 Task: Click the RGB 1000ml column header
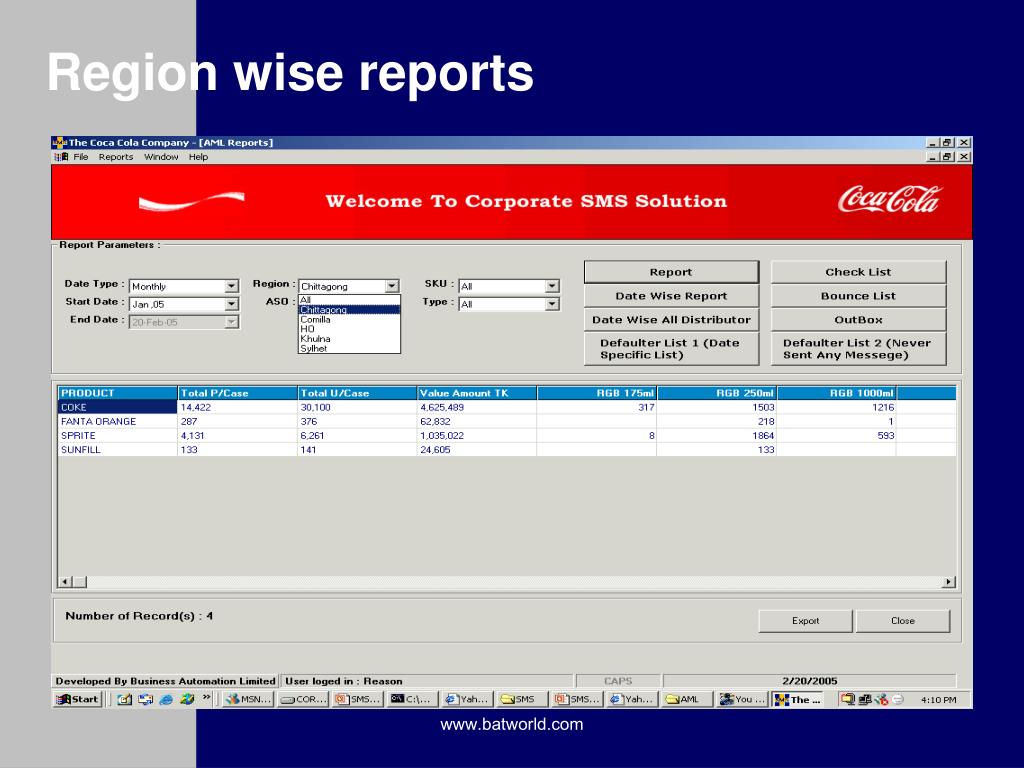click(x=837, y=393)
